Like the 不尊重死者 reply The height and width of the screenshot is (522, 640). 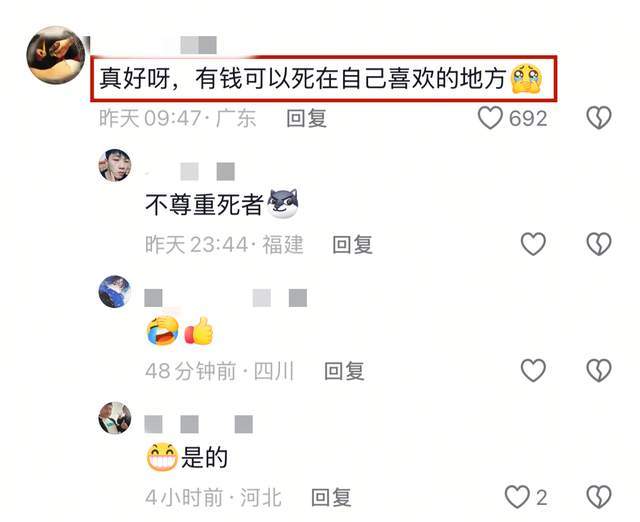(x=533, y=244)
